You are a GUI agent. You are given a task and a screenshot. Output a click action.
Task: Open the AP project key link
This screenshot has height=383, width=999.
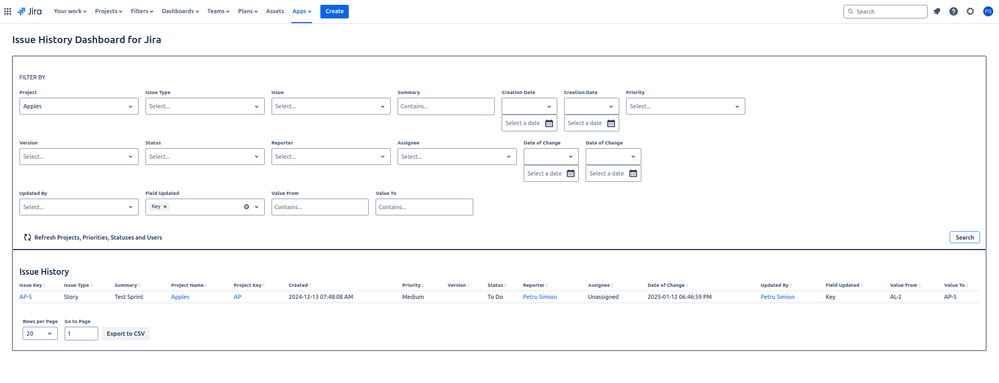(238, 297)
